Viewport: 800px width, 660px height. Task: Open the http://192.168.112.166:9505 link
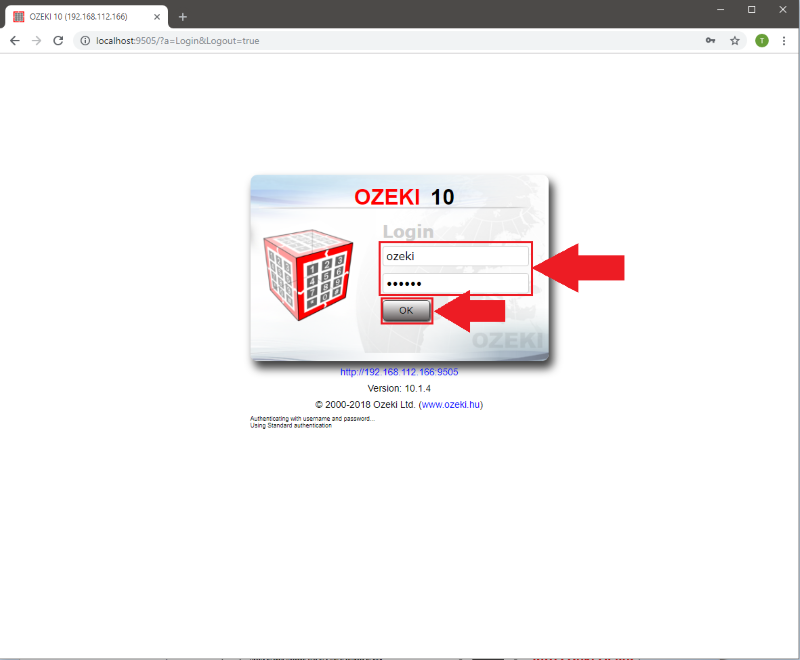click(399, 371)
